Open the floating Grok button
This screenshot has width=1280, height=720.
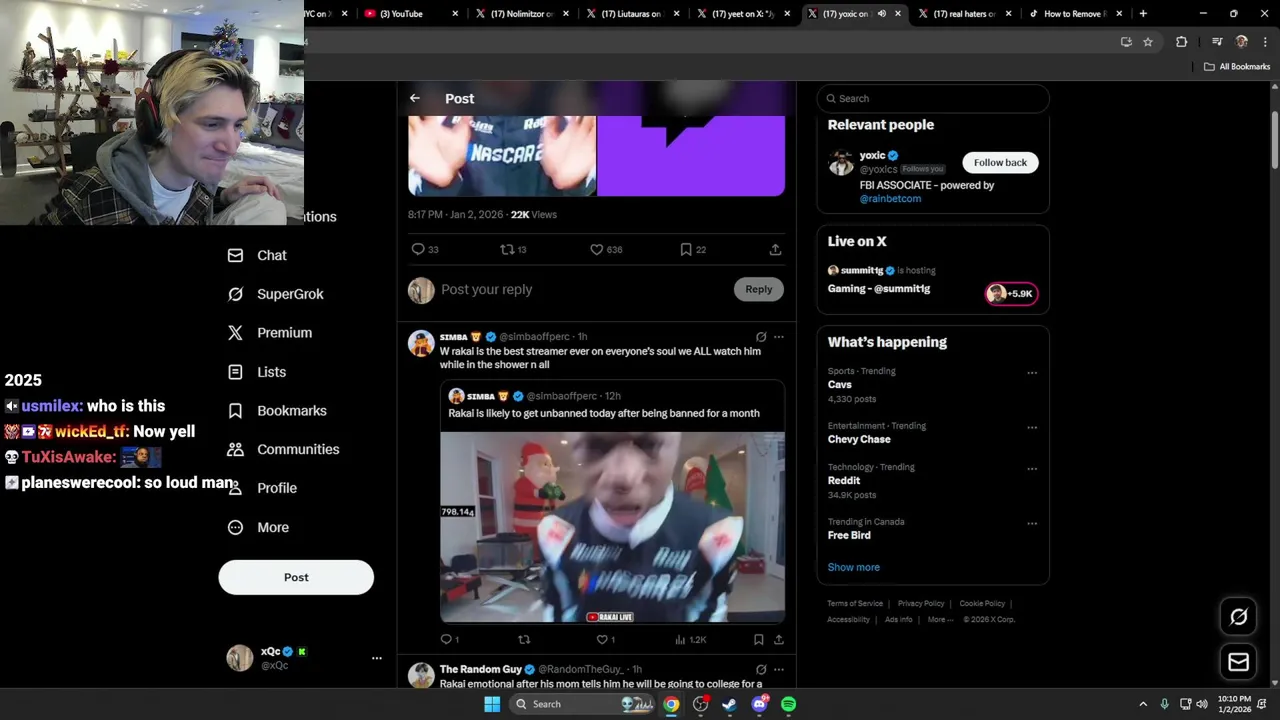click(x=1238, y=617)
